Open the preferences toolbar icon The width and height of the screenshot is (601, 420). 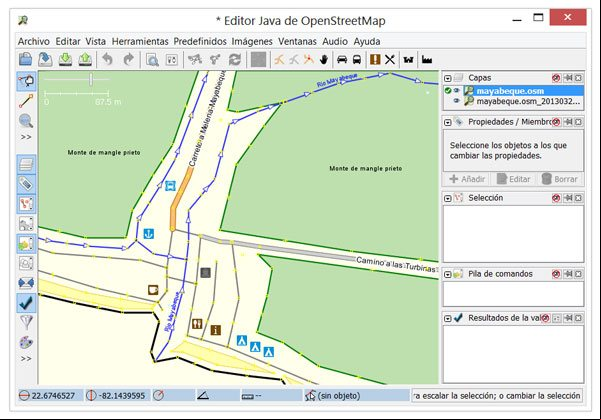coord(172,60)
